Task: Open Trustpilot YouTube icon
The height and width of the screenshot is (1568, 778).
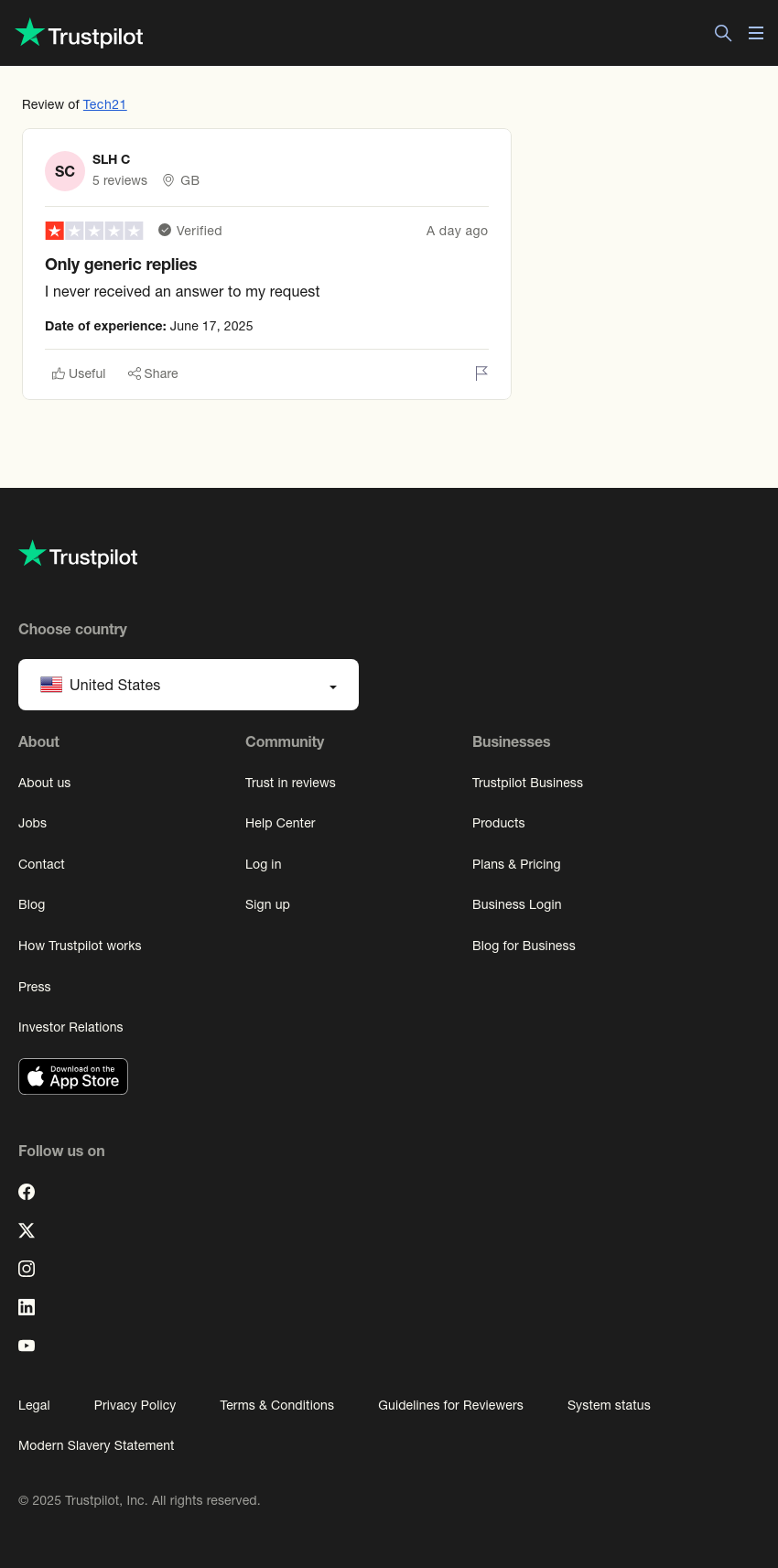Action: (27, 1346)
